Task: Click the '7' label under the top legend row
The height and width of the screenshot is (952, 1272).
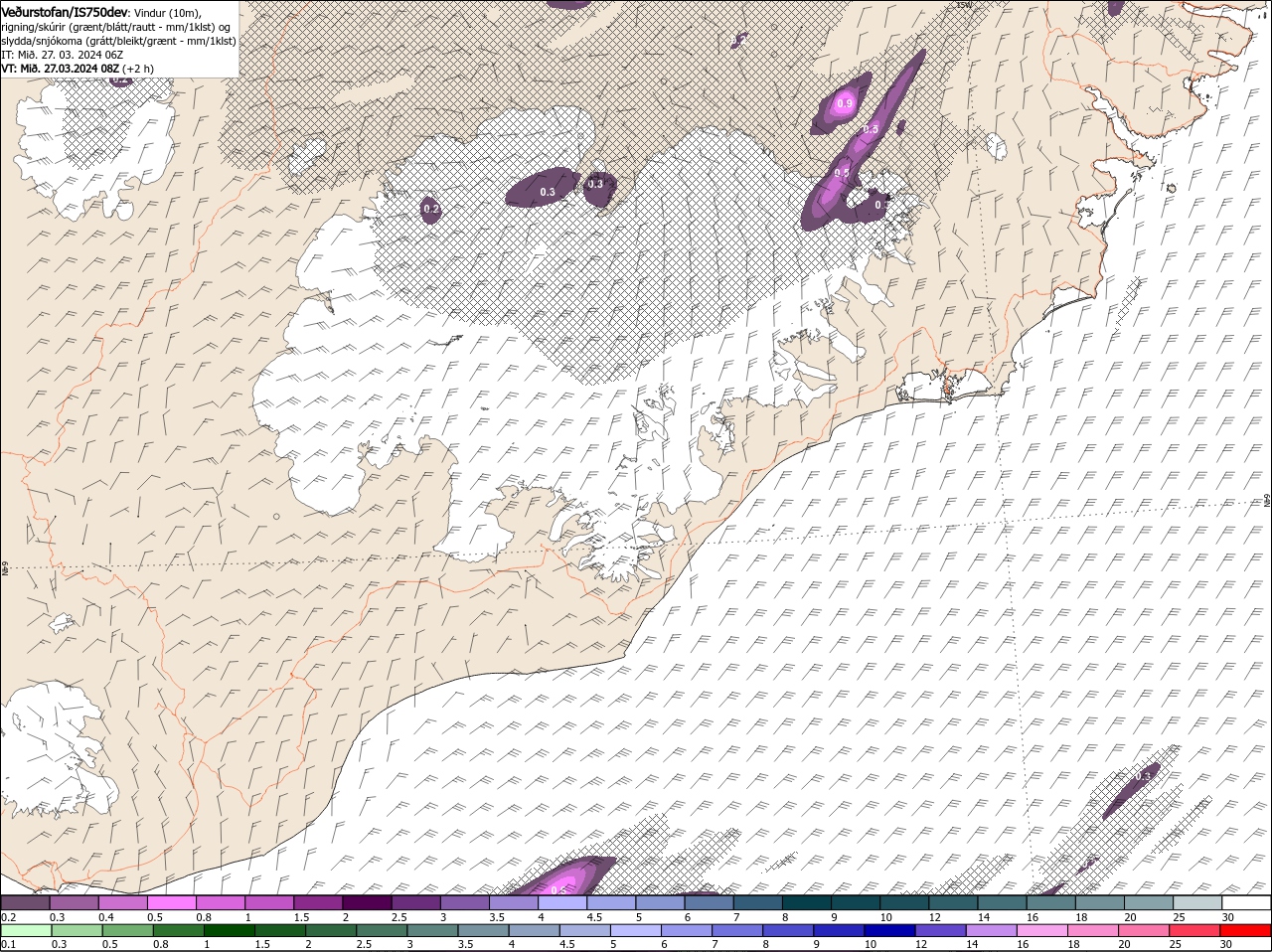Action: click(x=736, y=917)
